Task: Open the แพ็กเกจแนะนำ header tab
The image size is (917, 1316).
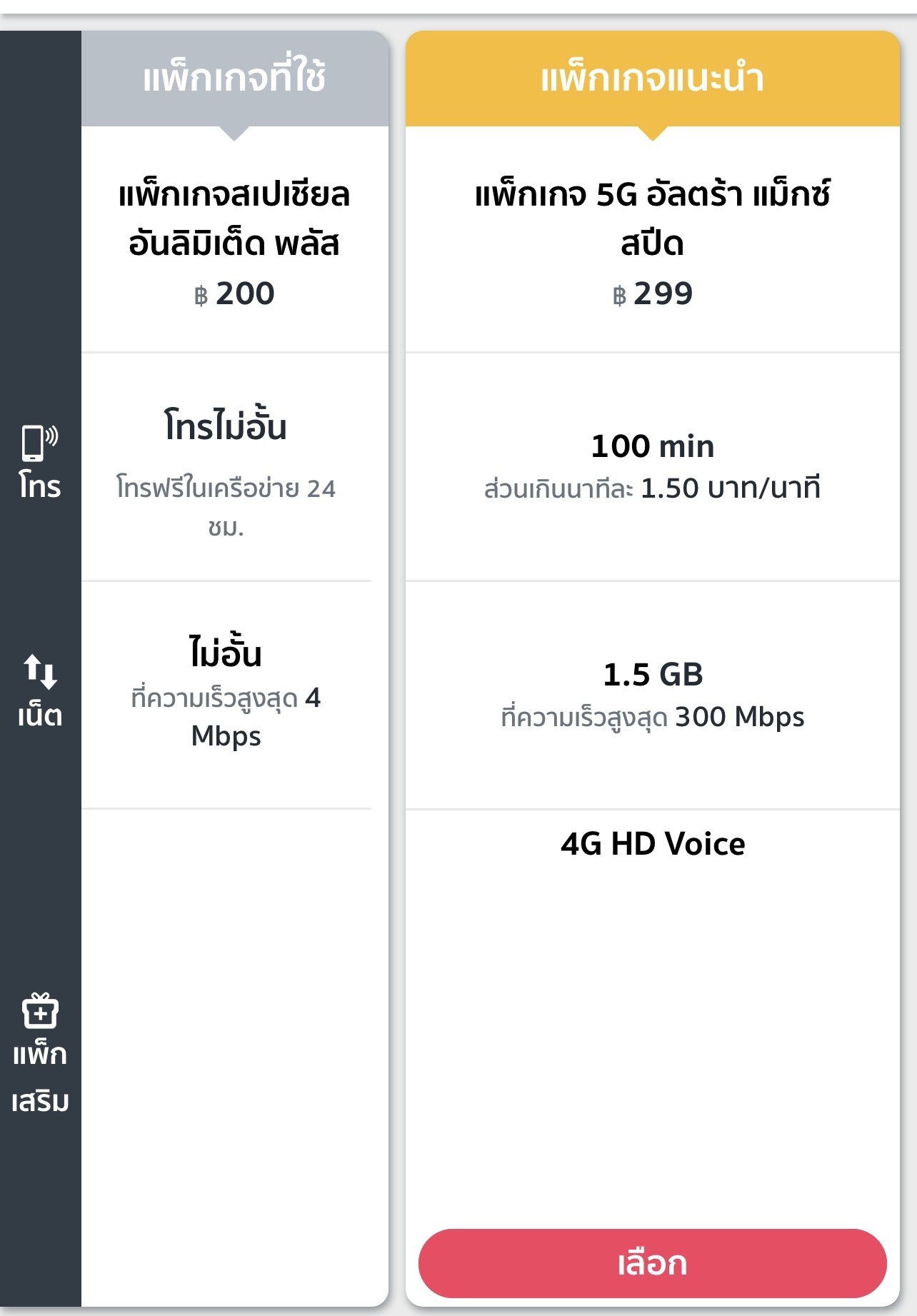Action: (x=652, y=79)
